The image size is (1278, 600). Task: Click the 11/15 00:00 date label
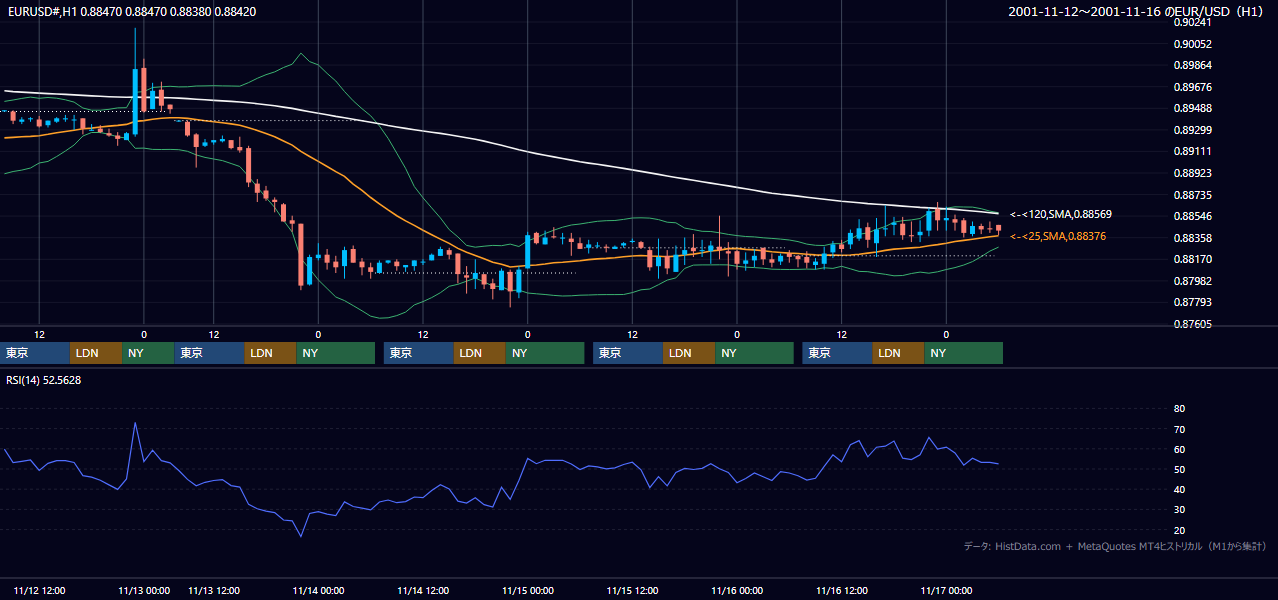[x=528, y=590]
